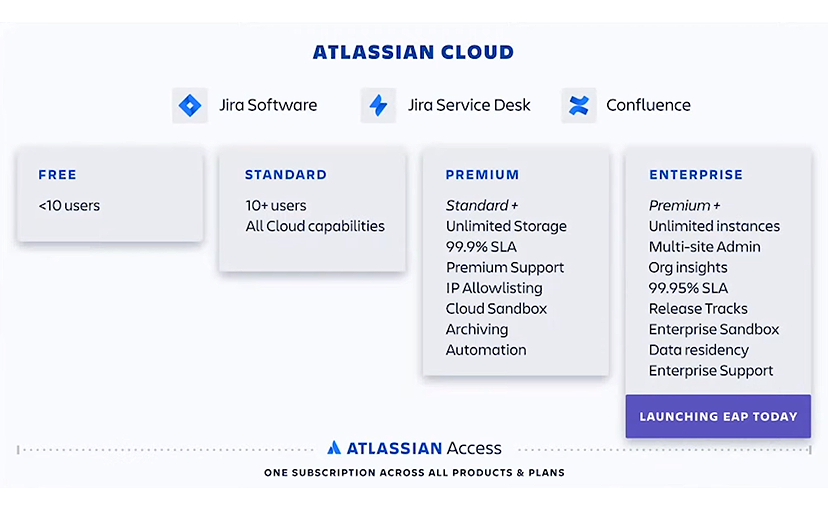The image size is (828, 510).
Task: Click "IP Allowlisting" feature
Action: coord(494,288)
